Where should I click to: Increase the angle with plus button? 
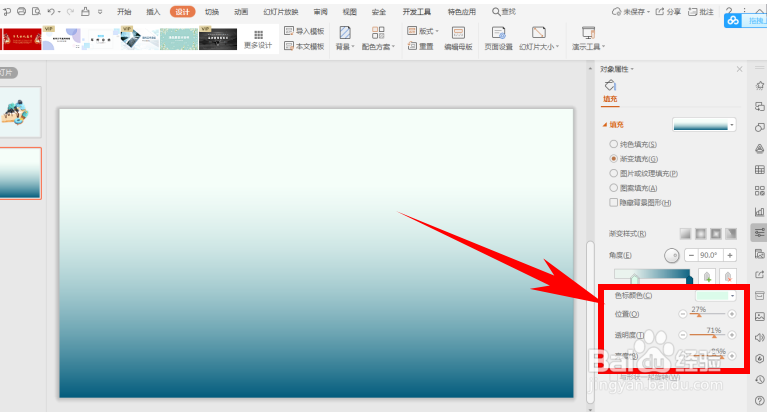(x=730, y=255)
